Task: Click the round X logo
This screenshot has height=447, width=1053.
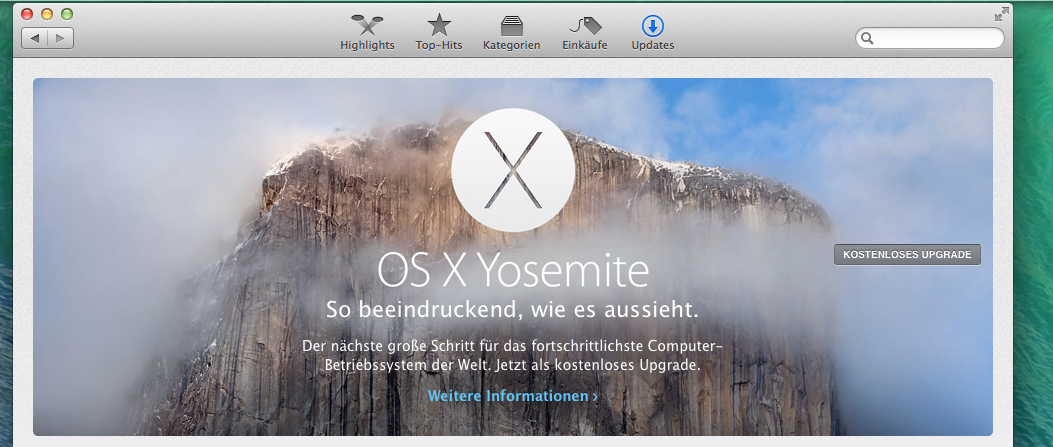Action: [513, 170]
